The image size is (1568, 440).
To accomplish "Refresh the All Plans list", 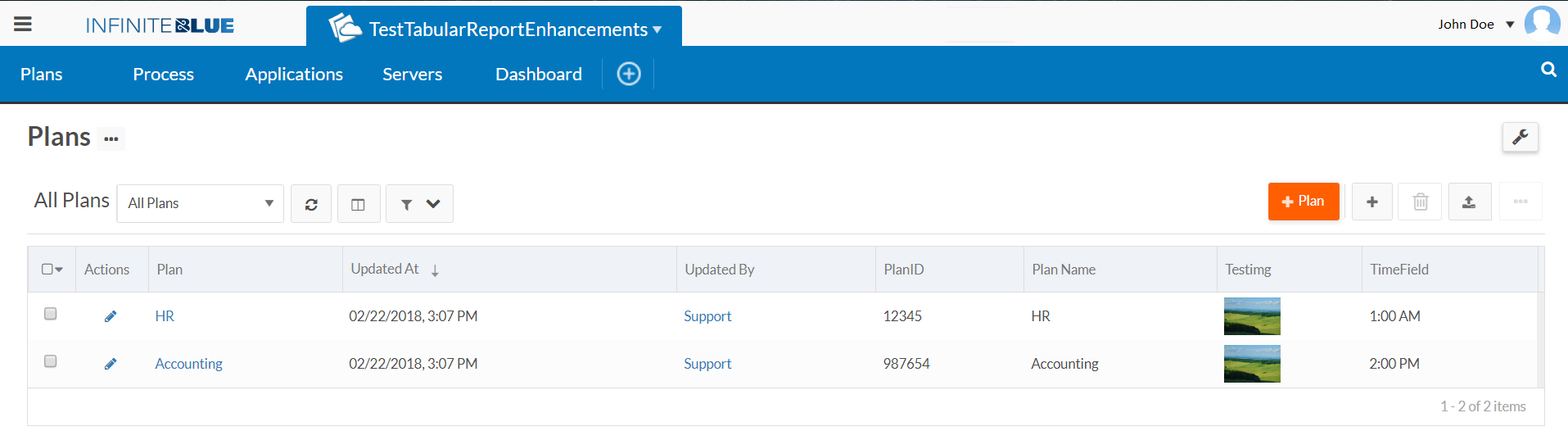I will pyautogui.click(x=311, y=204).
